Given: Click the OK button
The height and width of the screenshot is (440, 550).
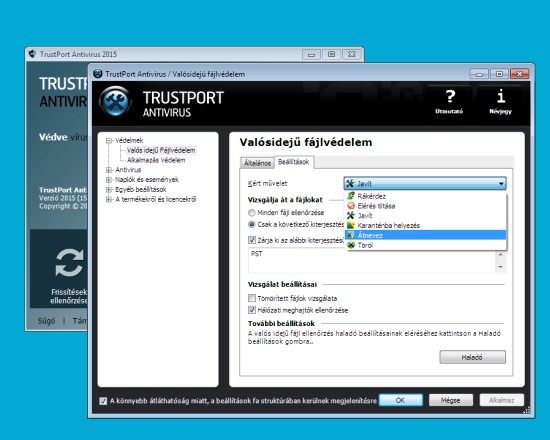Looking at the screenshot, I should click(x=401, y=400).
